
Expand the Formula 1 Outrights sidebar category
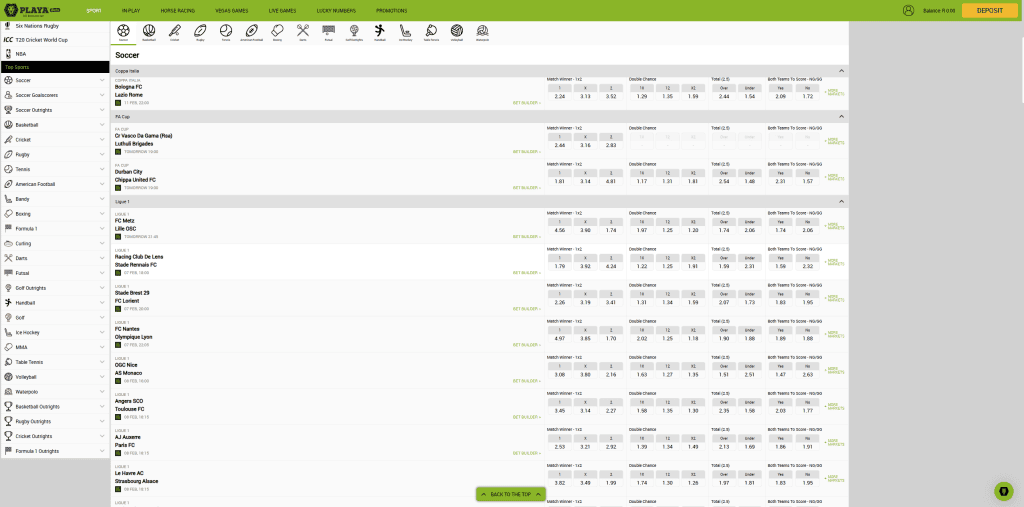coord(102,451)
